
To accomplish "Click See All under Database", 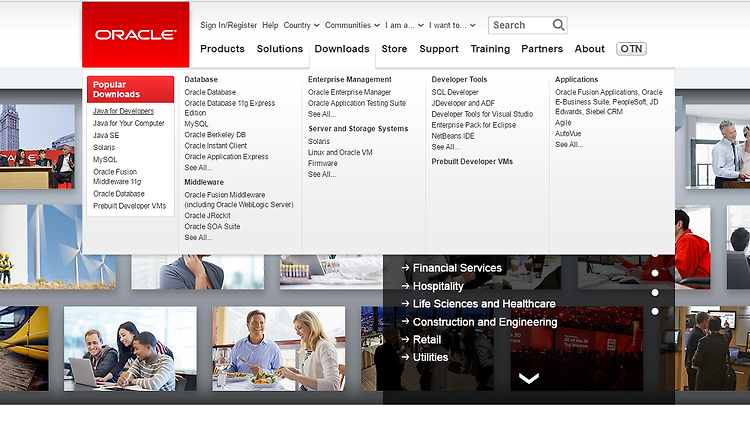I will 199,168.
